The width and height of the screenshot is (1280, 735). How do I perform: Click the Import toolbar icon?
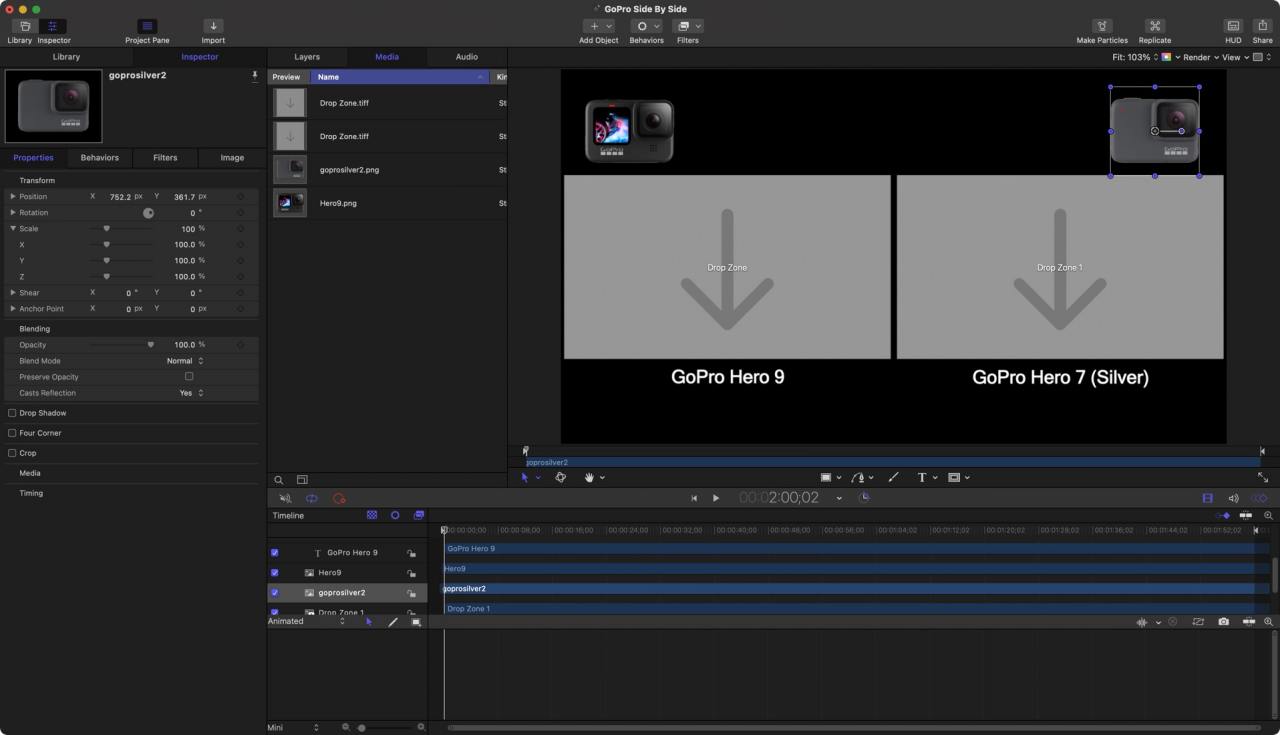pos(213,26)
